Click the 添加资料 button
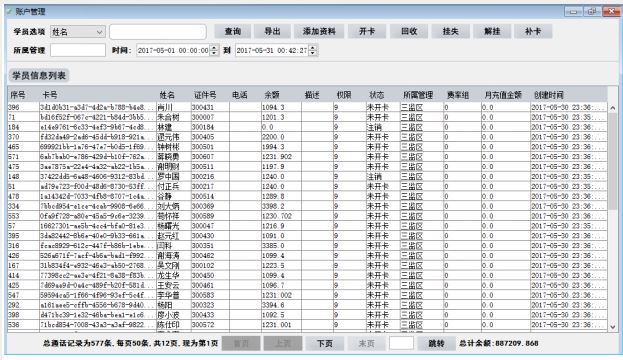Viewport: 623px width, 360px height. (x=319, y=31)
